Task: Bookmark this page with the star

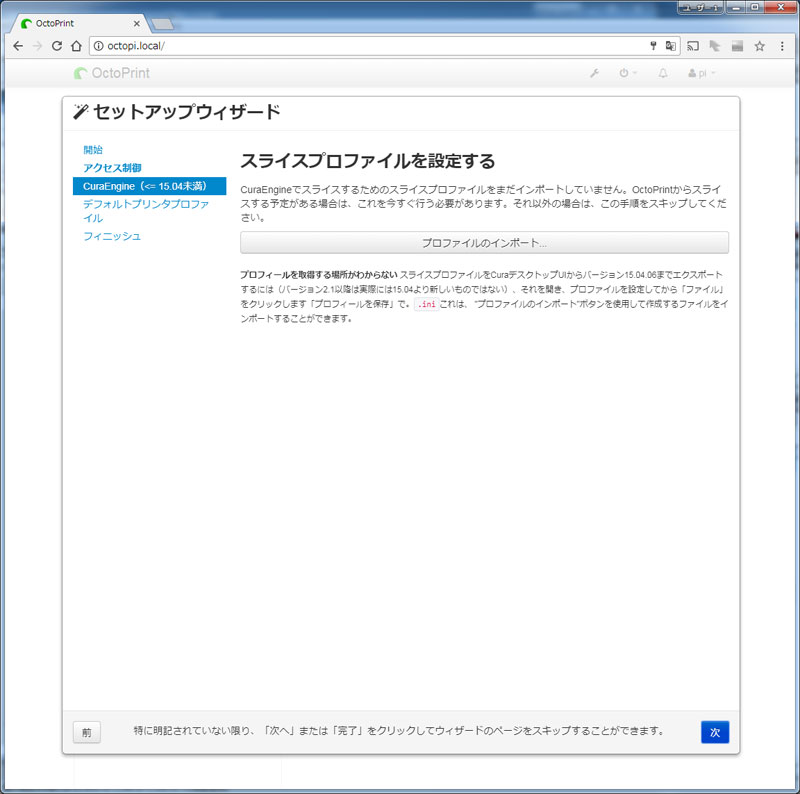Action: (x=760, y=46)
